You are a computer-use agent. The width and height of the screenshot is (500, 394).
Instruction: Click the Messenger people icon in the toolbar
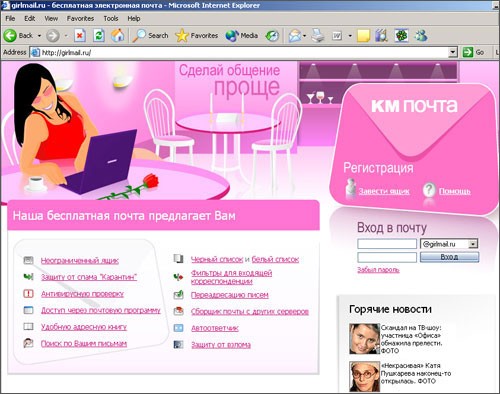(x=421, y=36)
